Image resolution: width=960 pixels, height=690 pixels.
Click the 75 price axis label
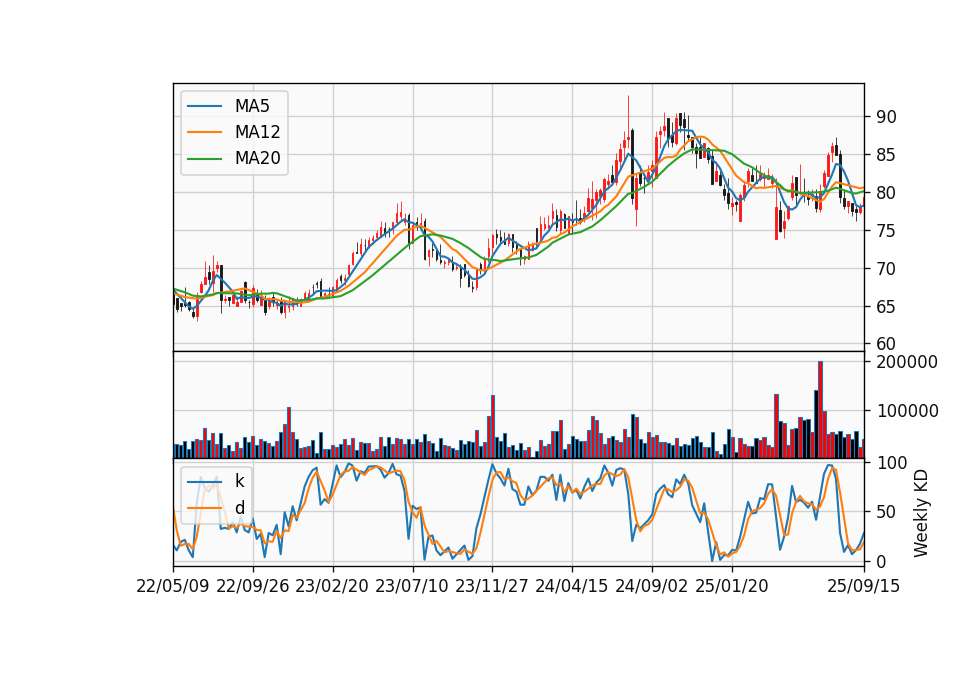coord(886,231)
